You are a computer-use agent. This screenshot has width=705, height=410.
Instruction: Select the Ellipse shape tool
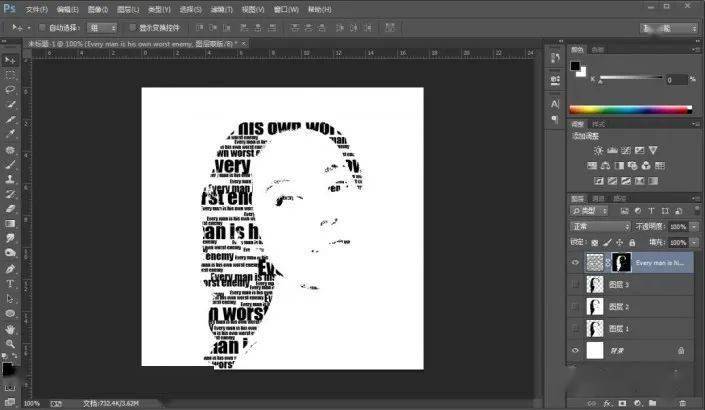10,313
